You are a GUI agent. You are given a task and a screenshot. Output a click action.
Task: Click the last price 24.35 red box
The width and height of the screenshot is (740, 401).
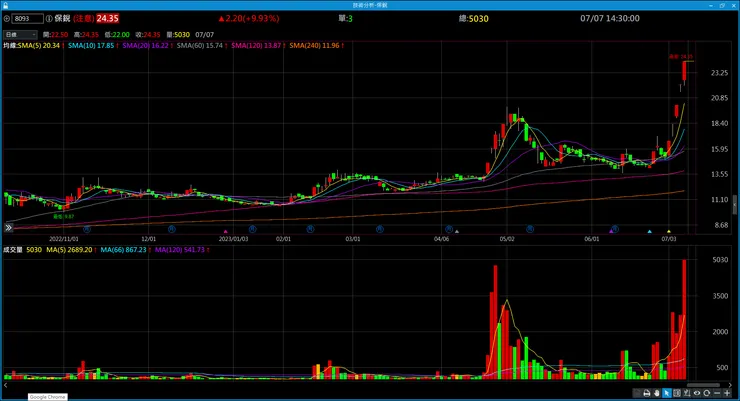108,18
